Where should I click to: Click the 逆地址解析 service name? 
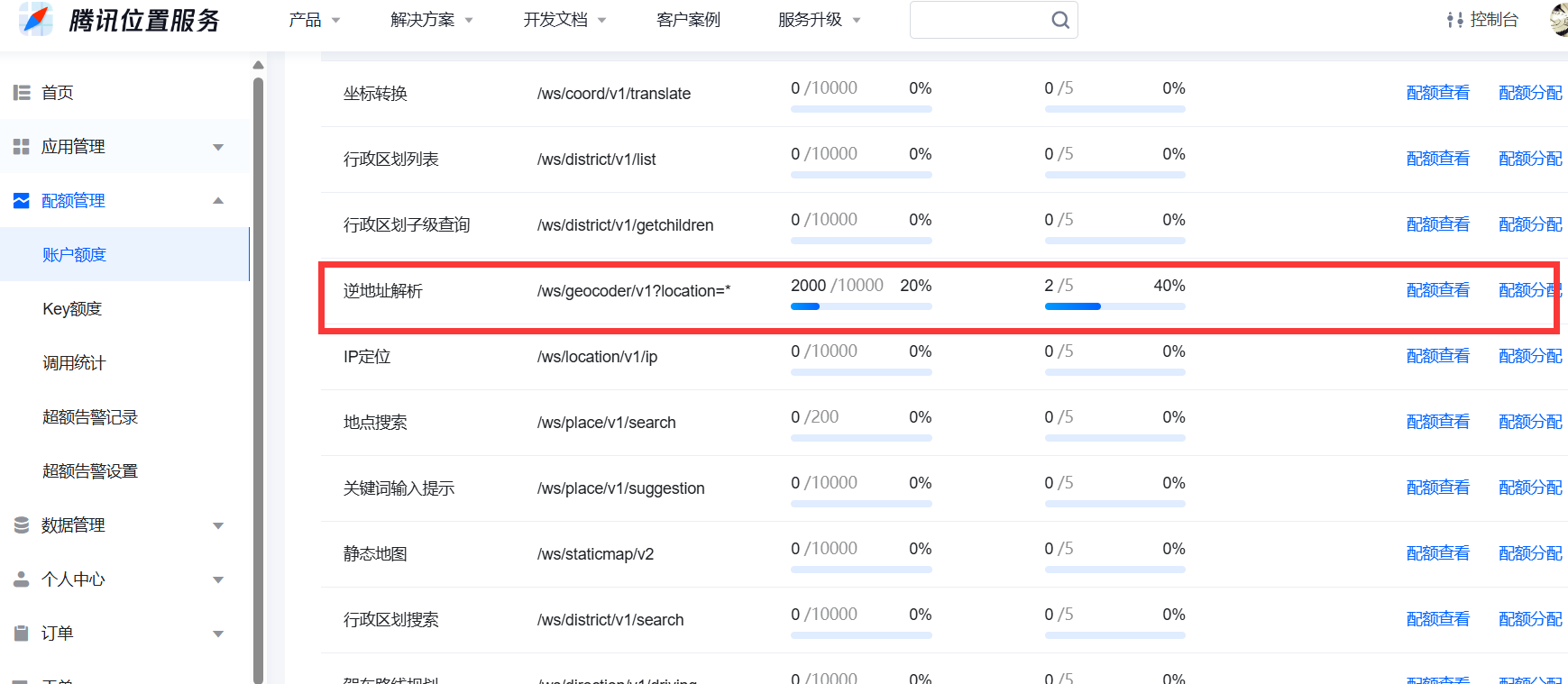[383, 291]
